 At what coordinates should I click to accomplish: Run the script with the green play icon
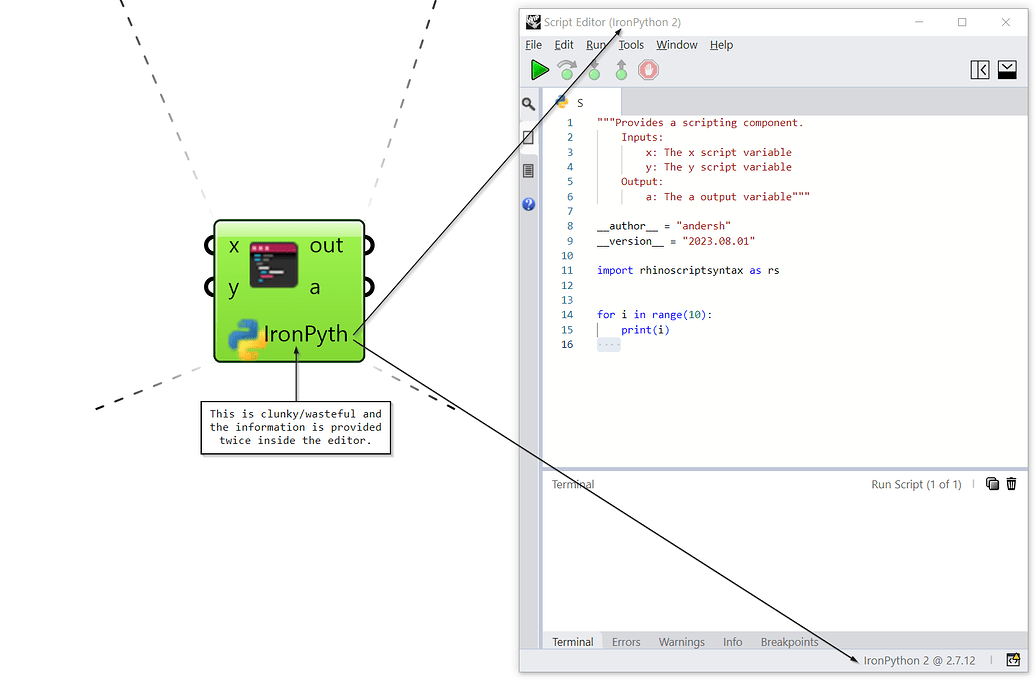coord(538,69)
